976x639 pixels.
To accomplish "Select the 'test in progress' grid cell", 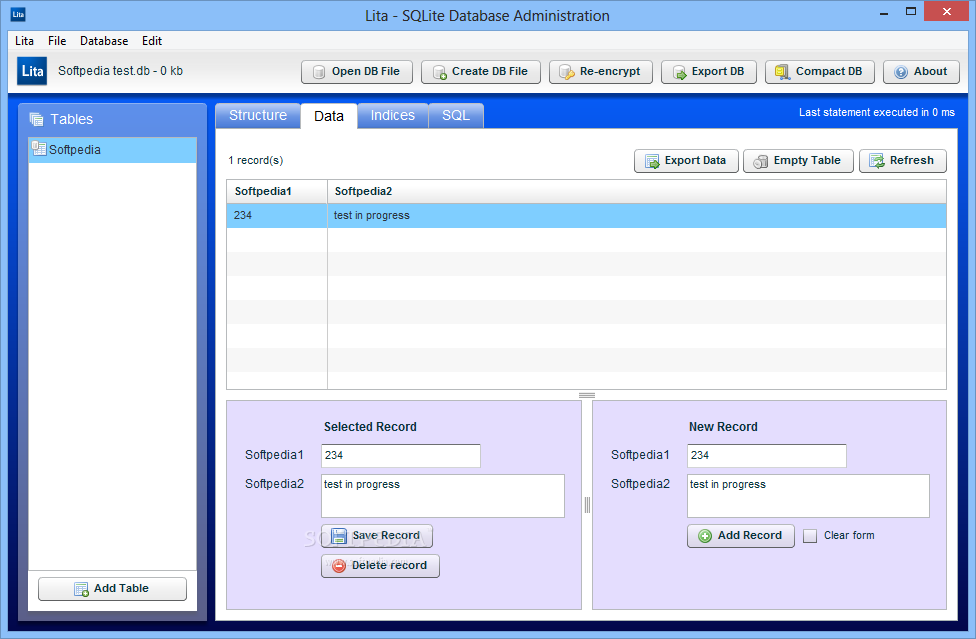I will click(637, 215).
